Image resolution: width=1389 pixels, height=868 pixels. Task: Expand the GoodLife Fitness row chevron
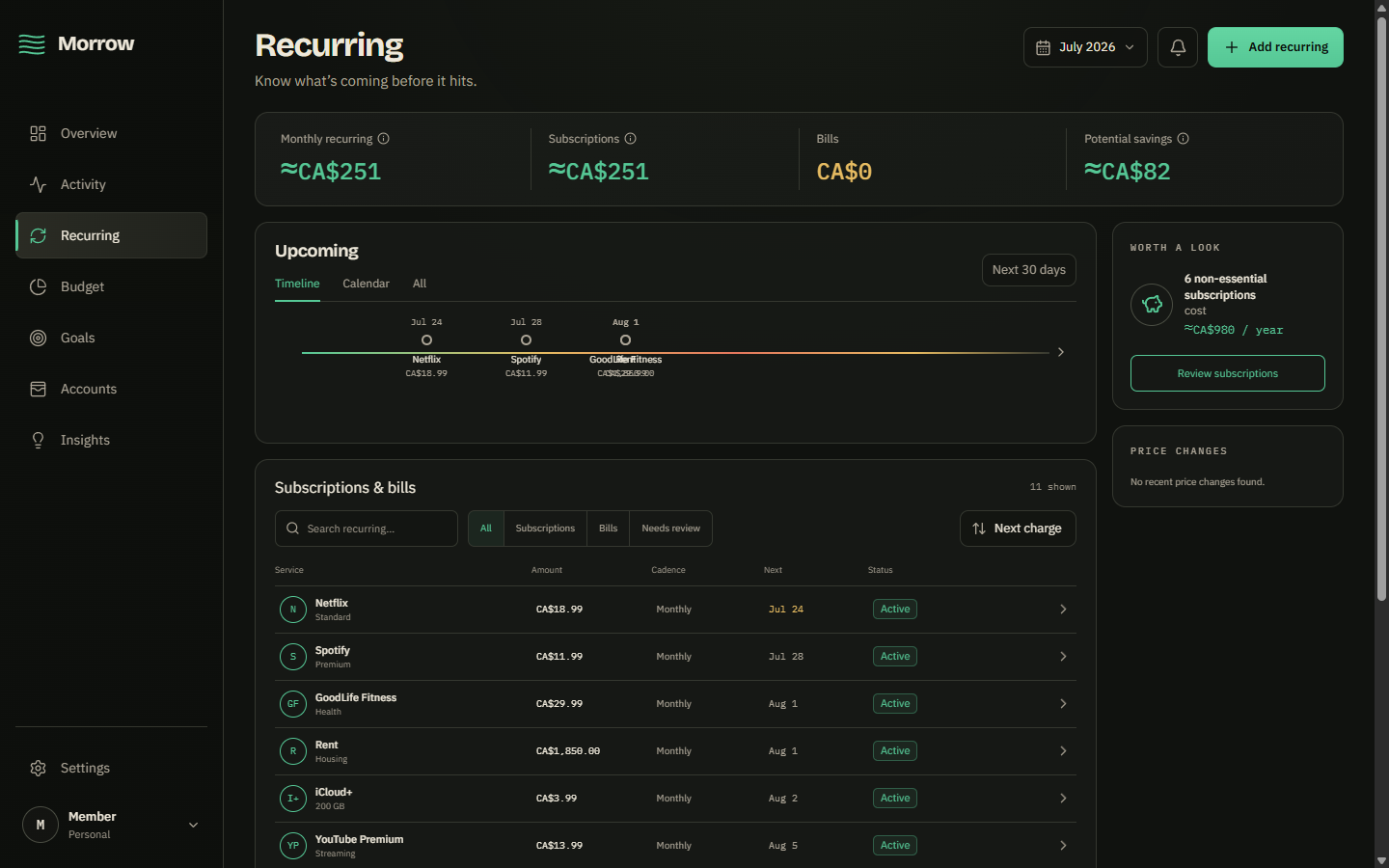coord(1063,704)
